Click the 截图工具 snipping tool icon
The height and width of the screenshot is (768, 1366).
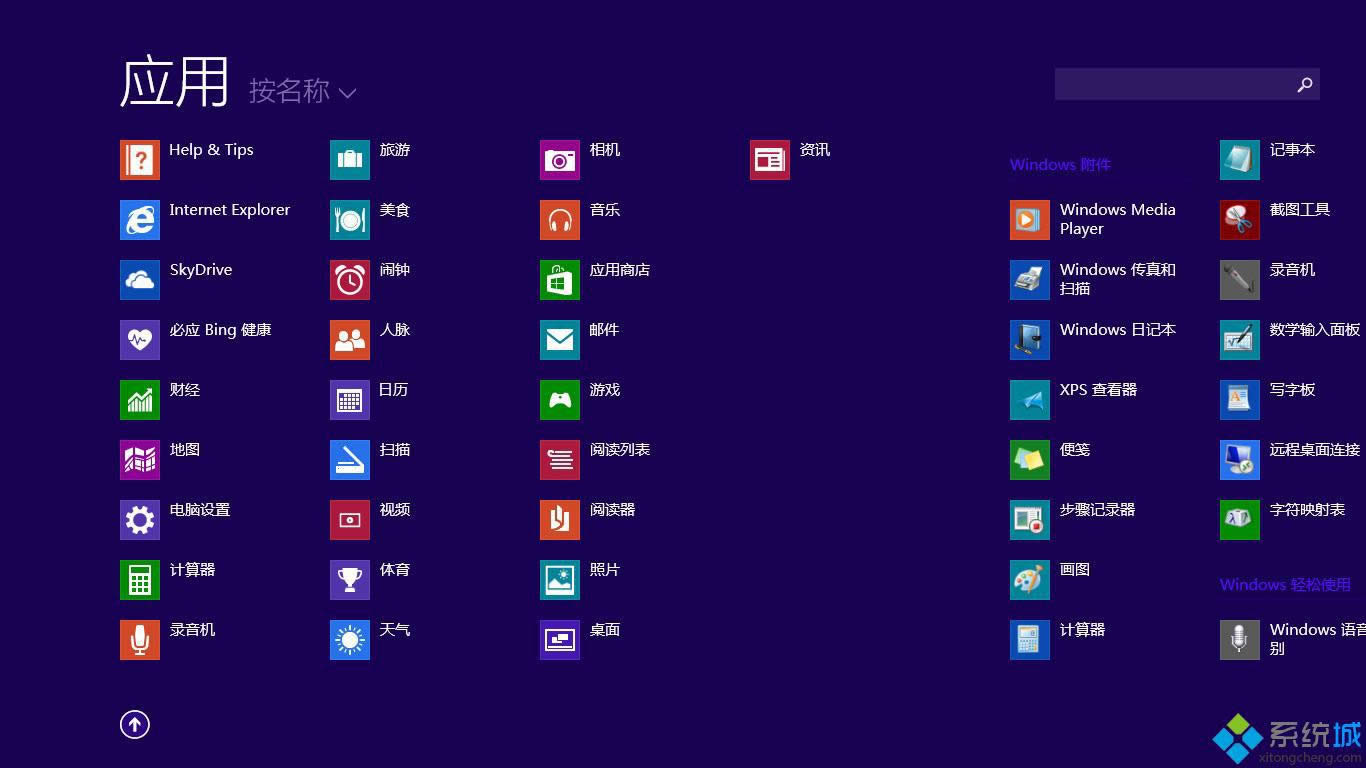click(1240, 220)
